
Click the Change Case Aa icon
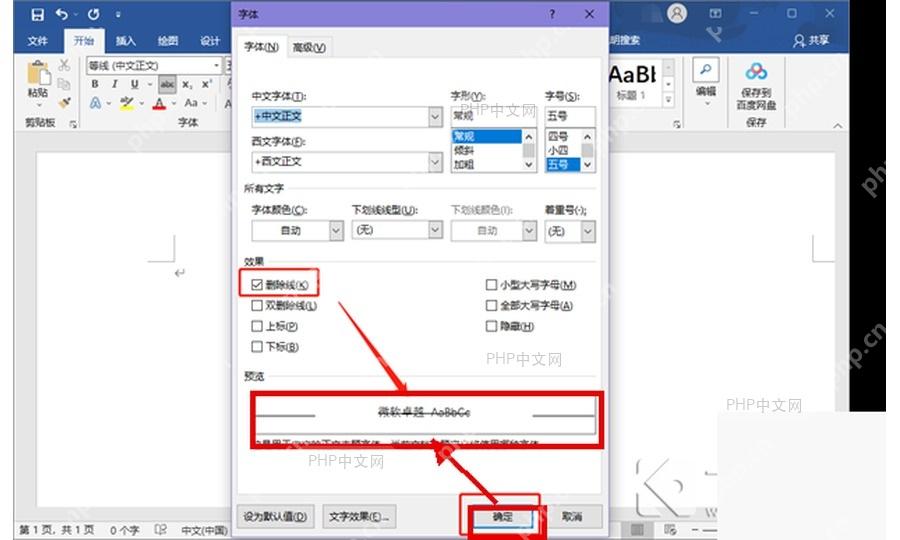coord(191,103)
